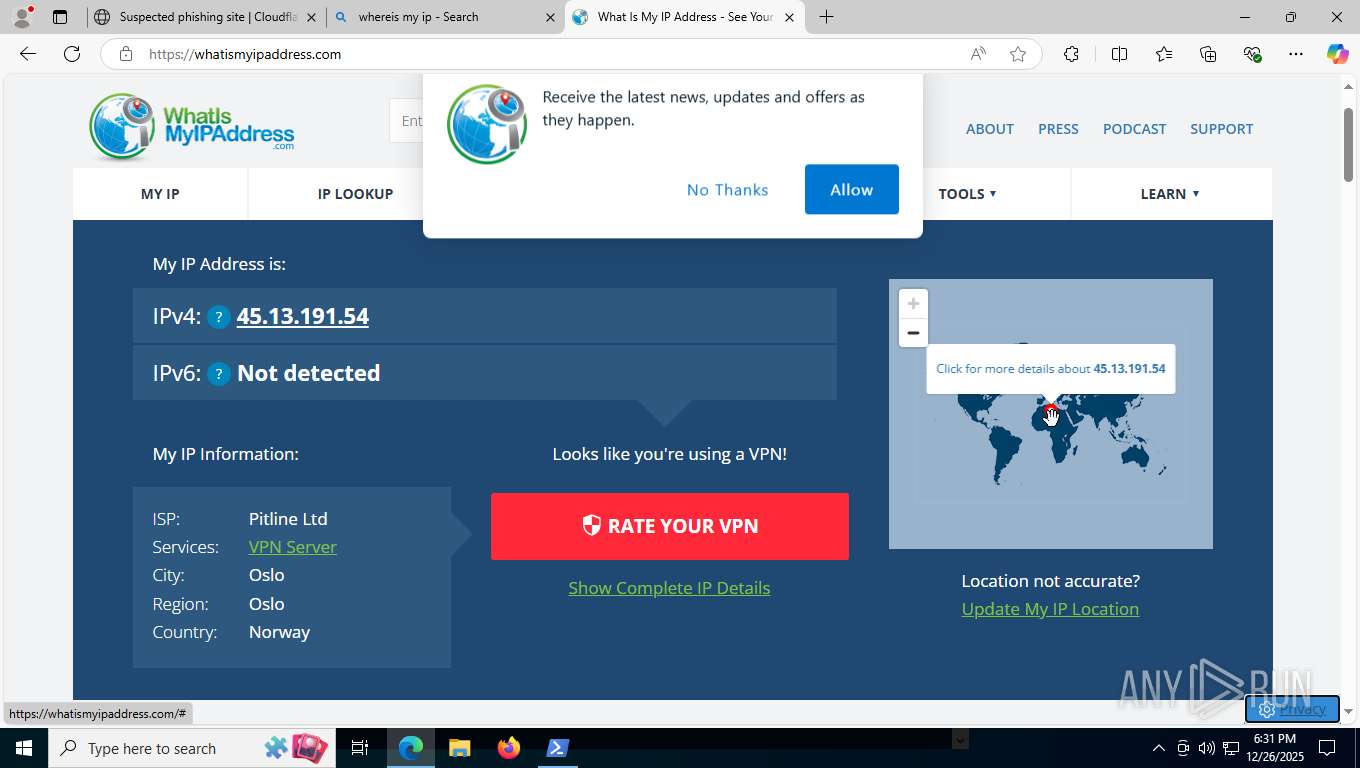Open the IP LOOKUP menu item

(355, 194)
